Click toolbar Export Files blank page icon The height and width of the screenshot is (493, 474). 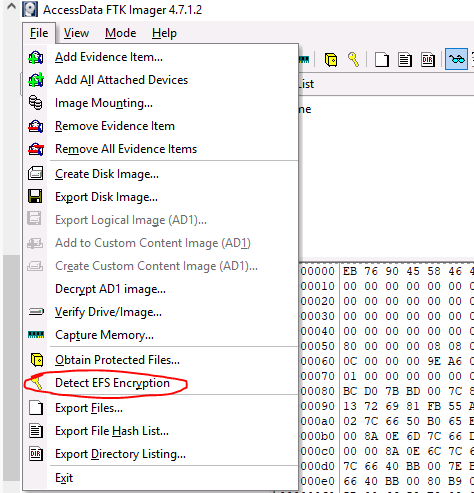point(382,60)
